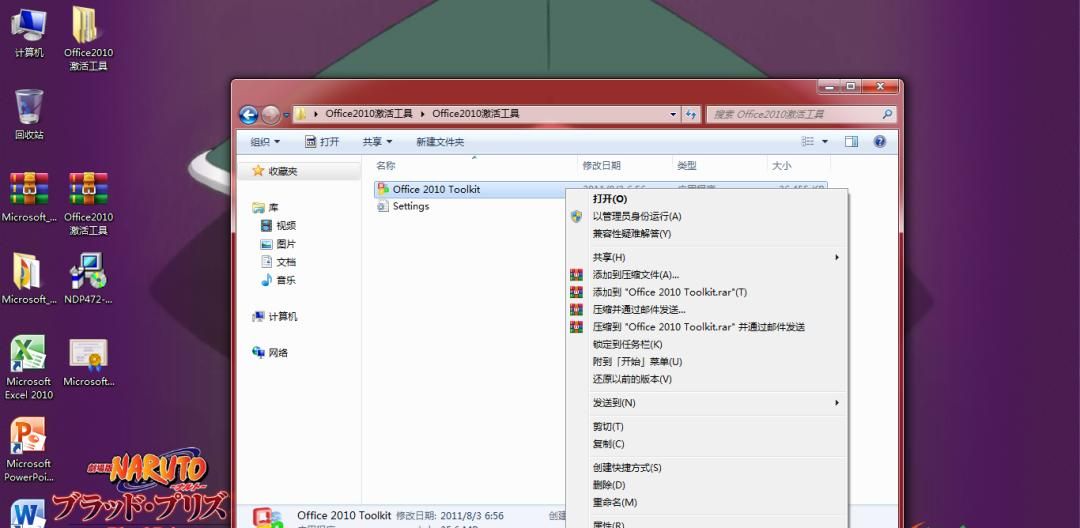Image resolution: width=1080 pixels, height=528 pixels.
Task: Open the 视频 library
Action: (x=278, y=226)
